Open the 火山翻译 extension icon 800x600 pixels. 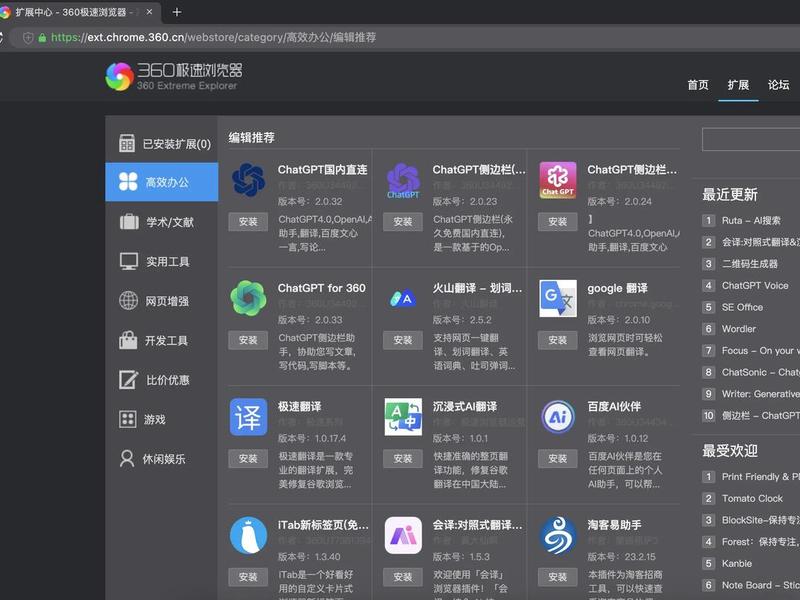click(x=403, y=298)
